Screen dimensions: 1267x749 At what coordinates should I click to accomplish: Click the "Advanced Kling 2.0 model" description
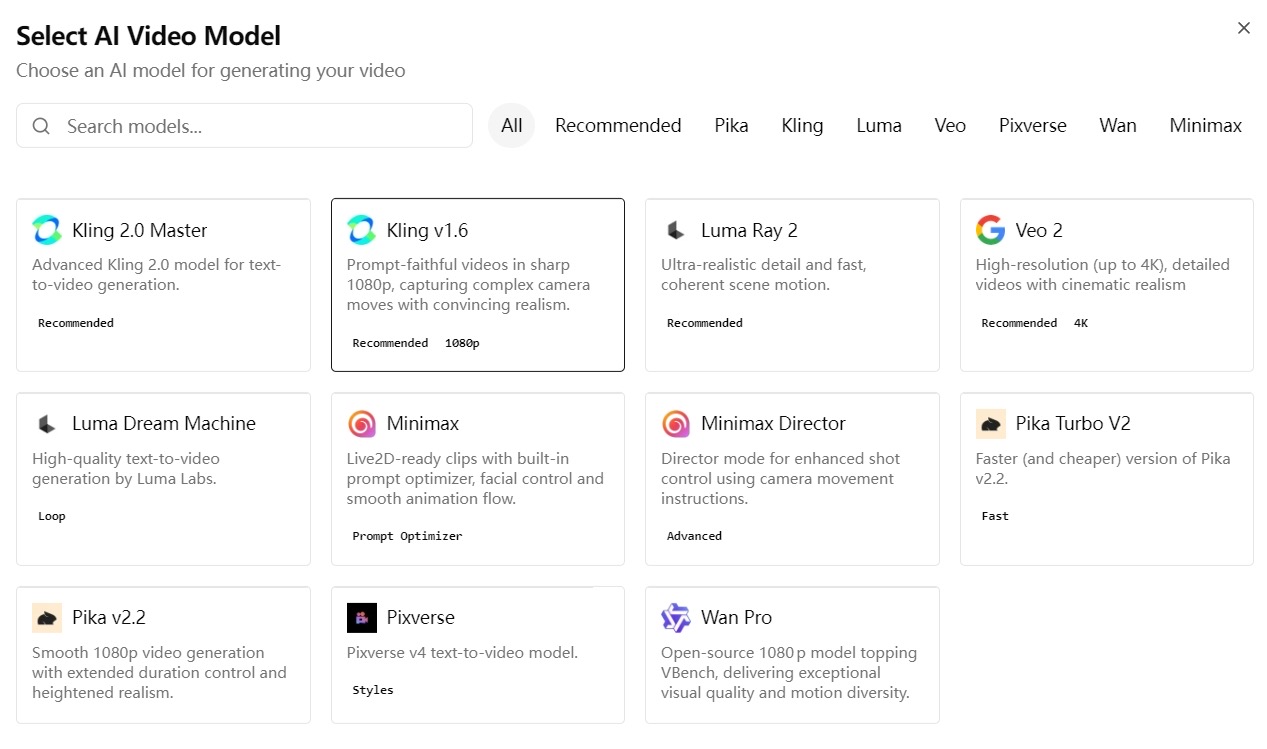[x=157, y=275]
